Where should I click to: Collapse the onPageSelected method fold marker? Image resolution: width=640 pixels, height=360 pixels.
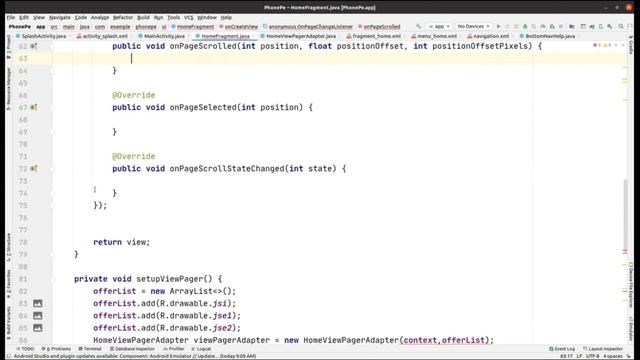[x=52, y=107]
